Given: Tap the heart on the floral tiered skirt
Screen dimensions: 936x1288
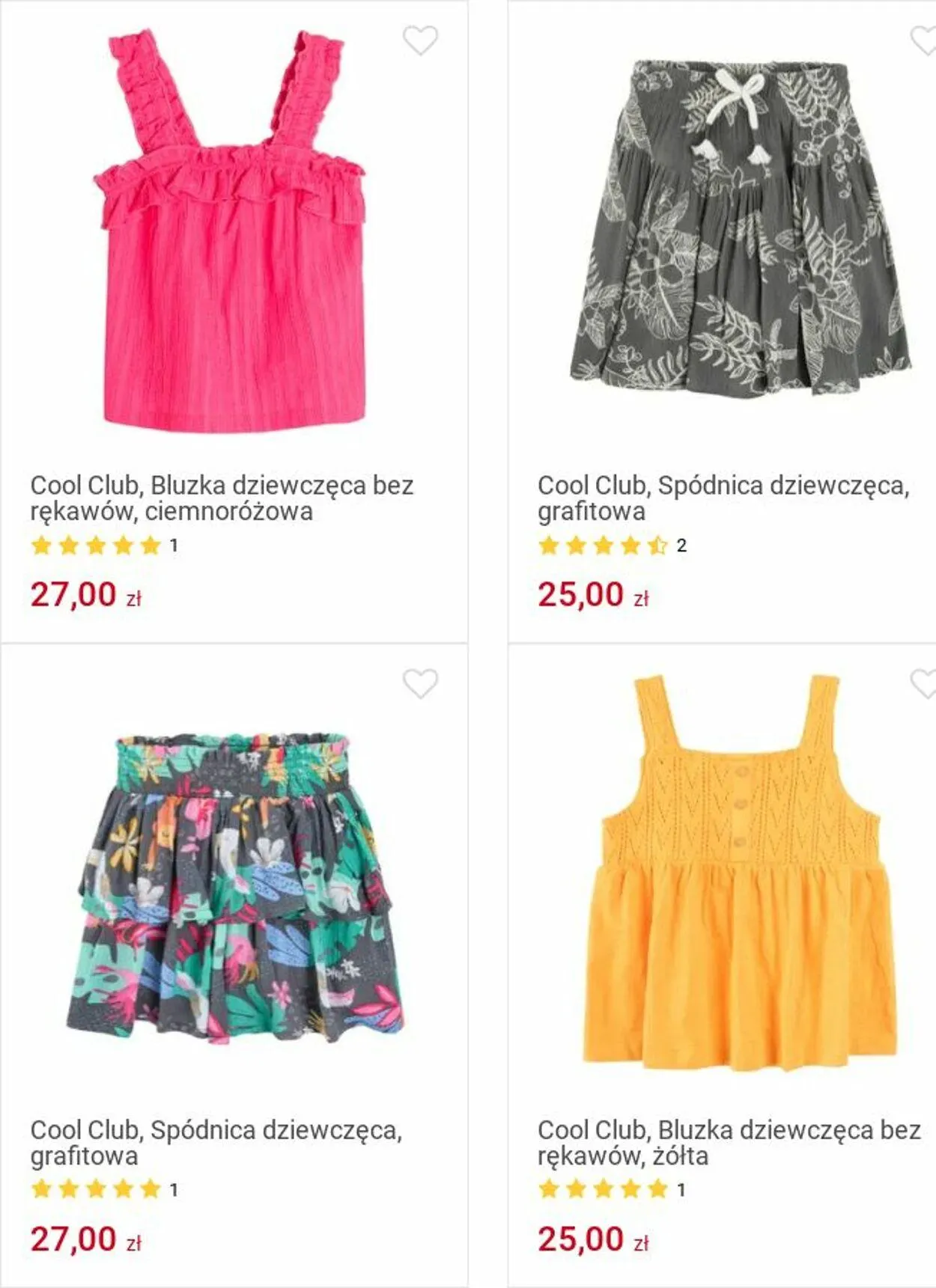Looking at the screenshot, I should tap(420, 683).
